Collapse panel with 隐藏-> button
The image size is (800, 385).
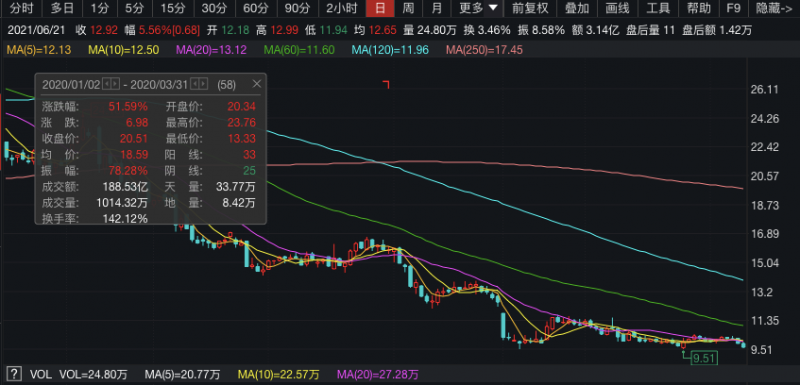774,8
